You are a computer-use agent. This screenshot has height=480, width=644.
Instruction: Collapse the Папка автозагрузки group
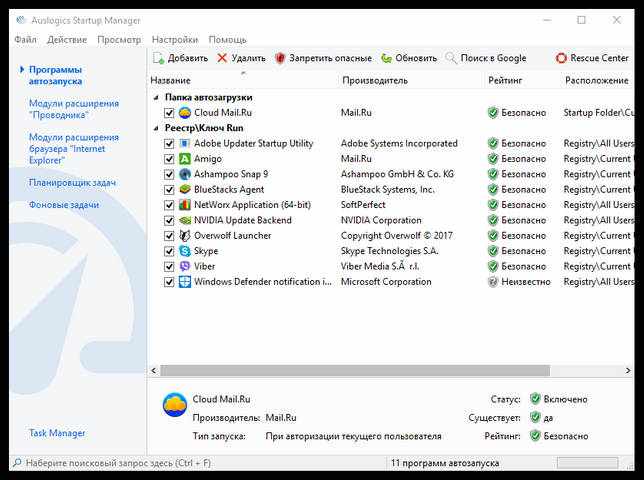[156, 98]
